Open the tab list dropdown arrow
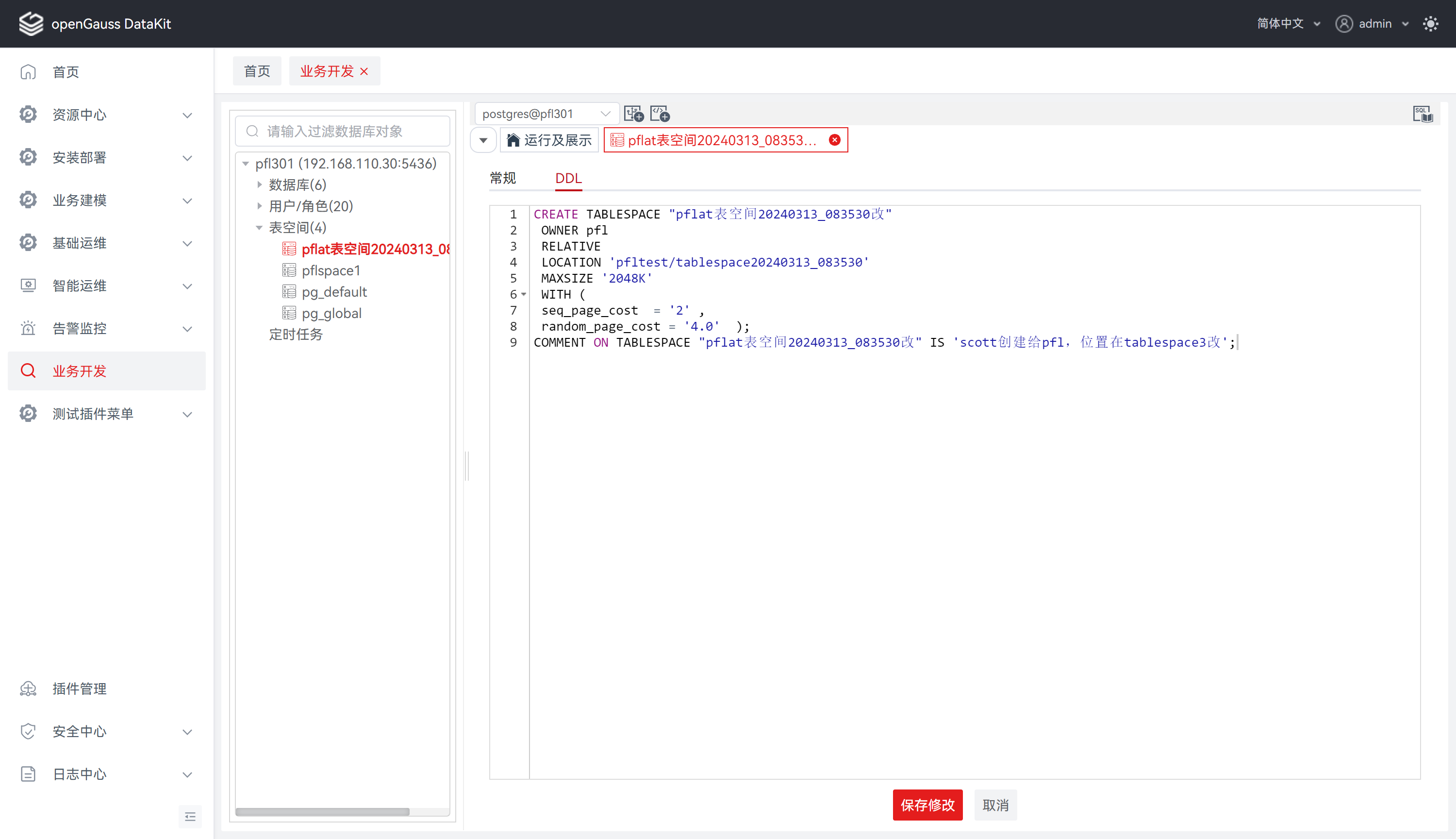1456x839 pixels. (x=483, y=140)
